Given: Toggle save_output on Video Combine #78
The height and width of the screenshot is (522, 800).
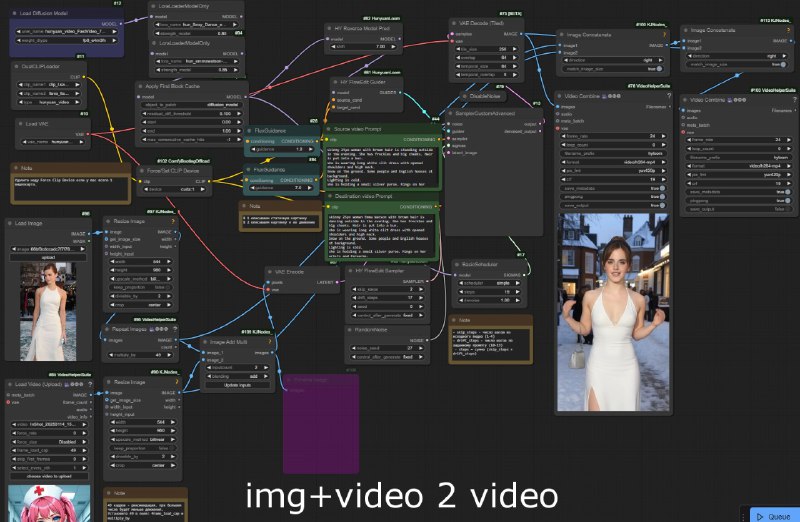Looking at the screenshot, I should pos(614,206).
